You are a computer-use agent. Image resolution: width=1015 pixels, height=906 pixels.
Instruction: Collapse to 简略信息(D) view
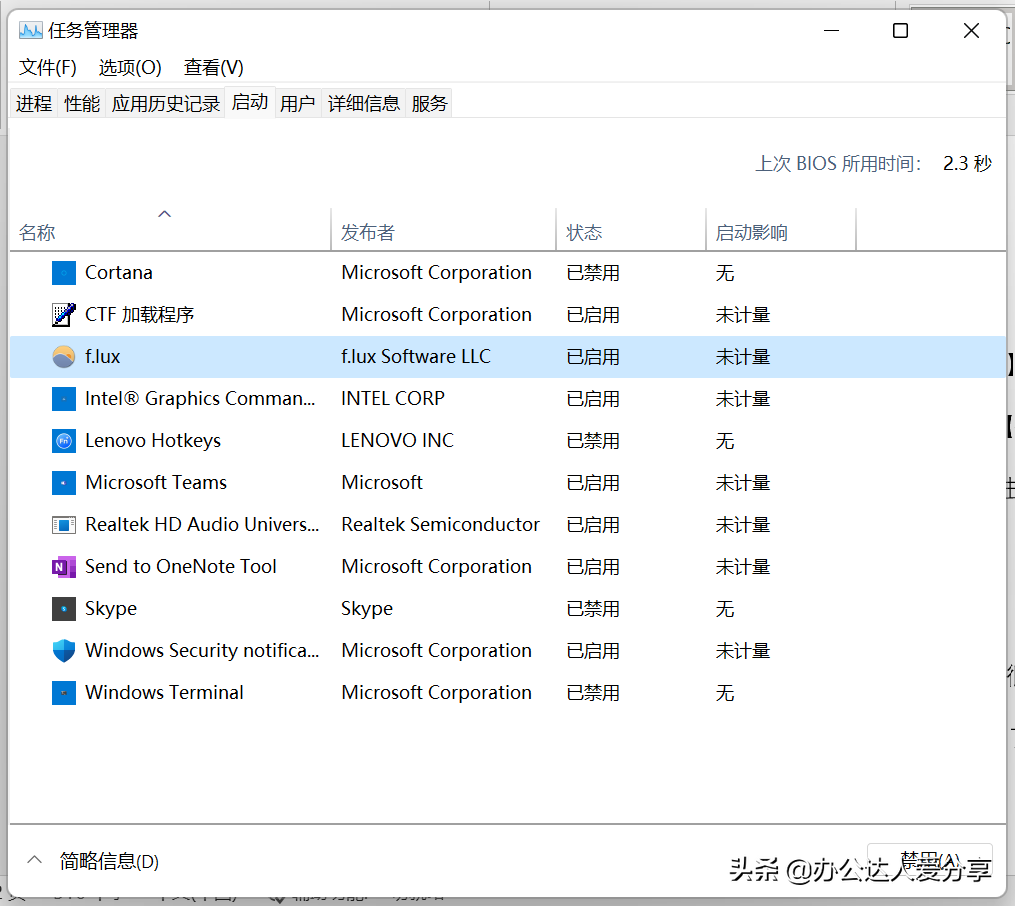click(93, 861)
